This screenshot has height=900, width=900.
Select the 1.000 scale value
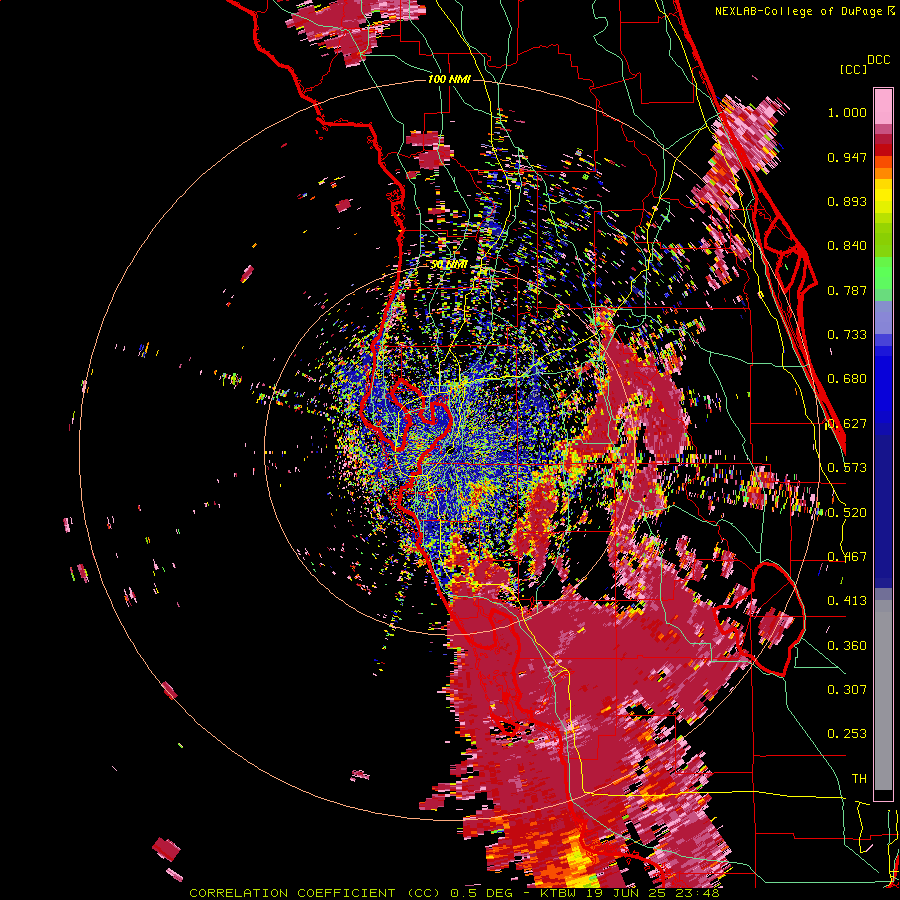847,112
